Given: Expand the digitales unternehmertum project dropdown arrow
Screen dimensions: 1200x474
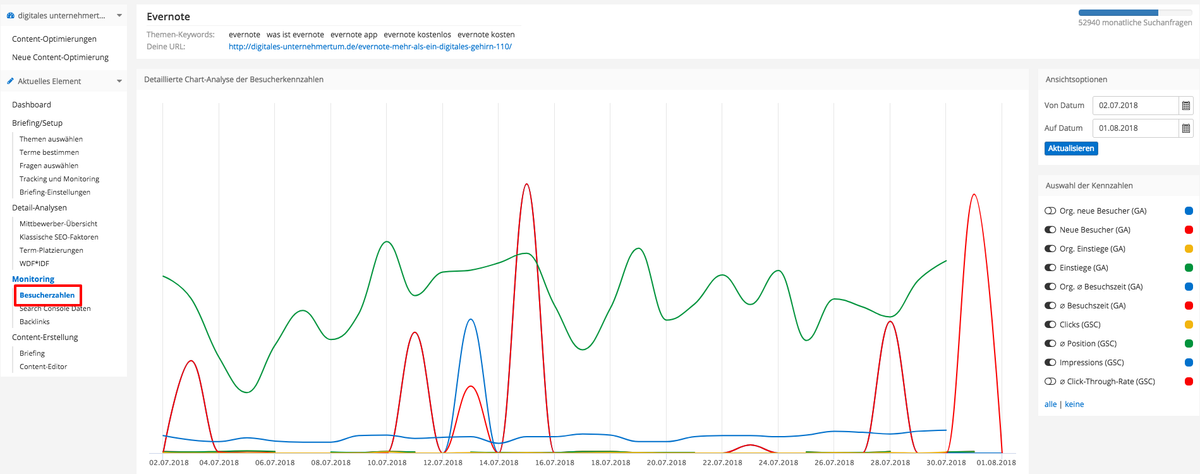Looking at the screenshot, I should 118,16.
